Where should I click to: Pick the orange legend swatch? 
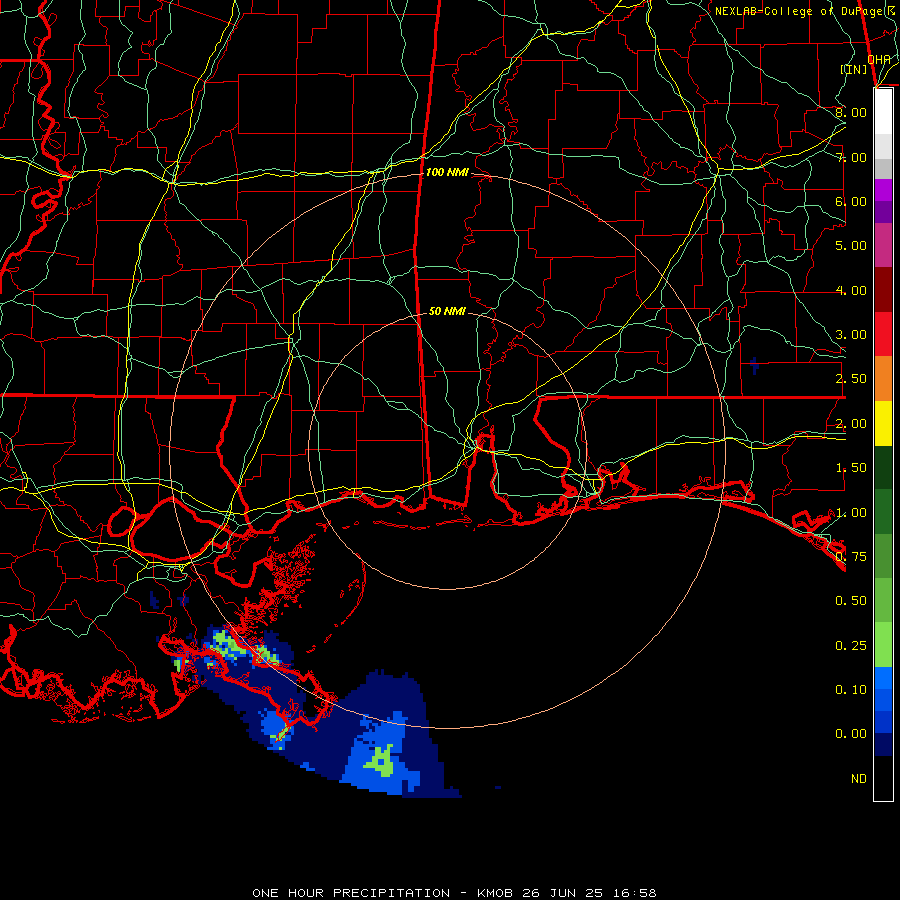coord(883,379)
